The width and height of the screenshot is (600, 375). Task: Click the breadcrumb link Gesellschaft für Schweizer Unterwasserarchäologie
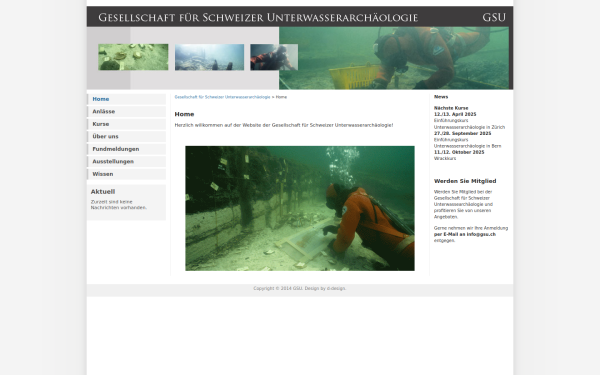click(222, 97)
